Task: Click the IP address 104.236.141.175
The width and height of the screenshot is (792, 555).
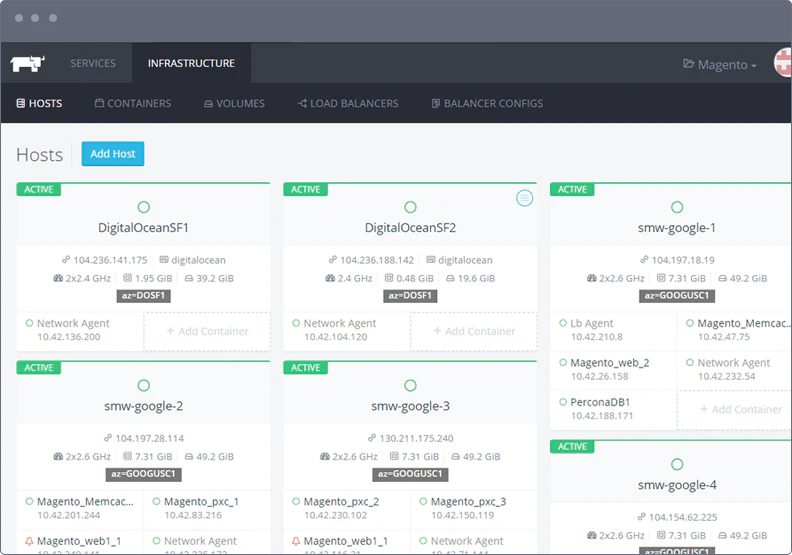Action: tap(110, 260)
